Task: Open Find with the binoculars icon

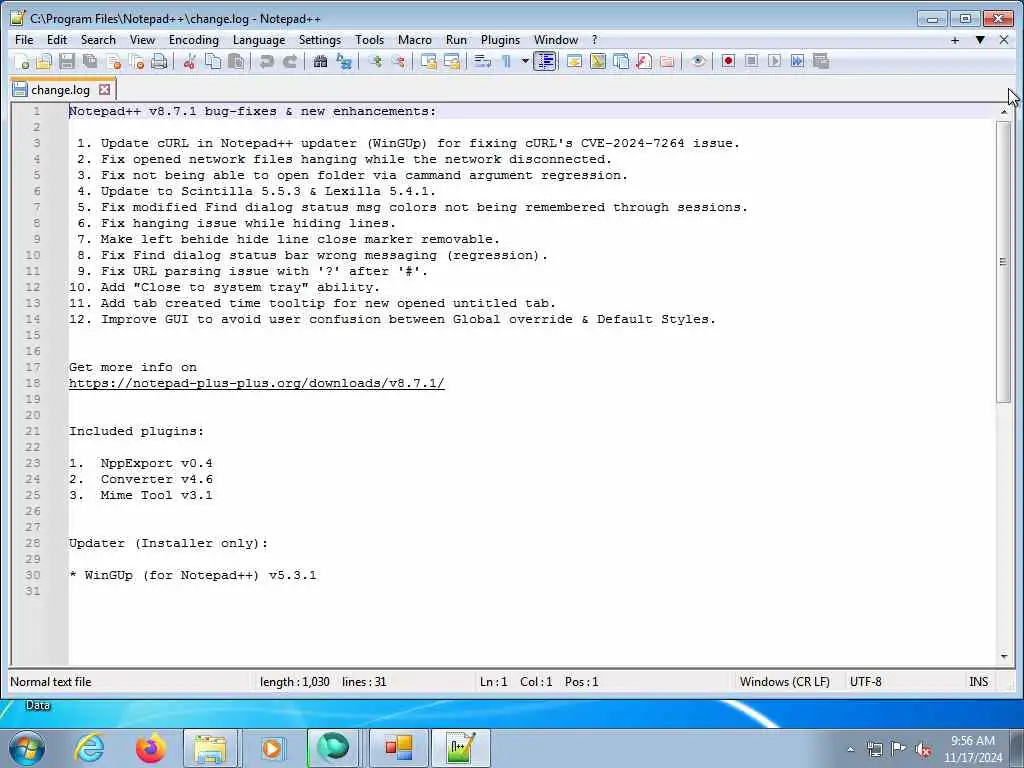Action: (x=320, y=61)
